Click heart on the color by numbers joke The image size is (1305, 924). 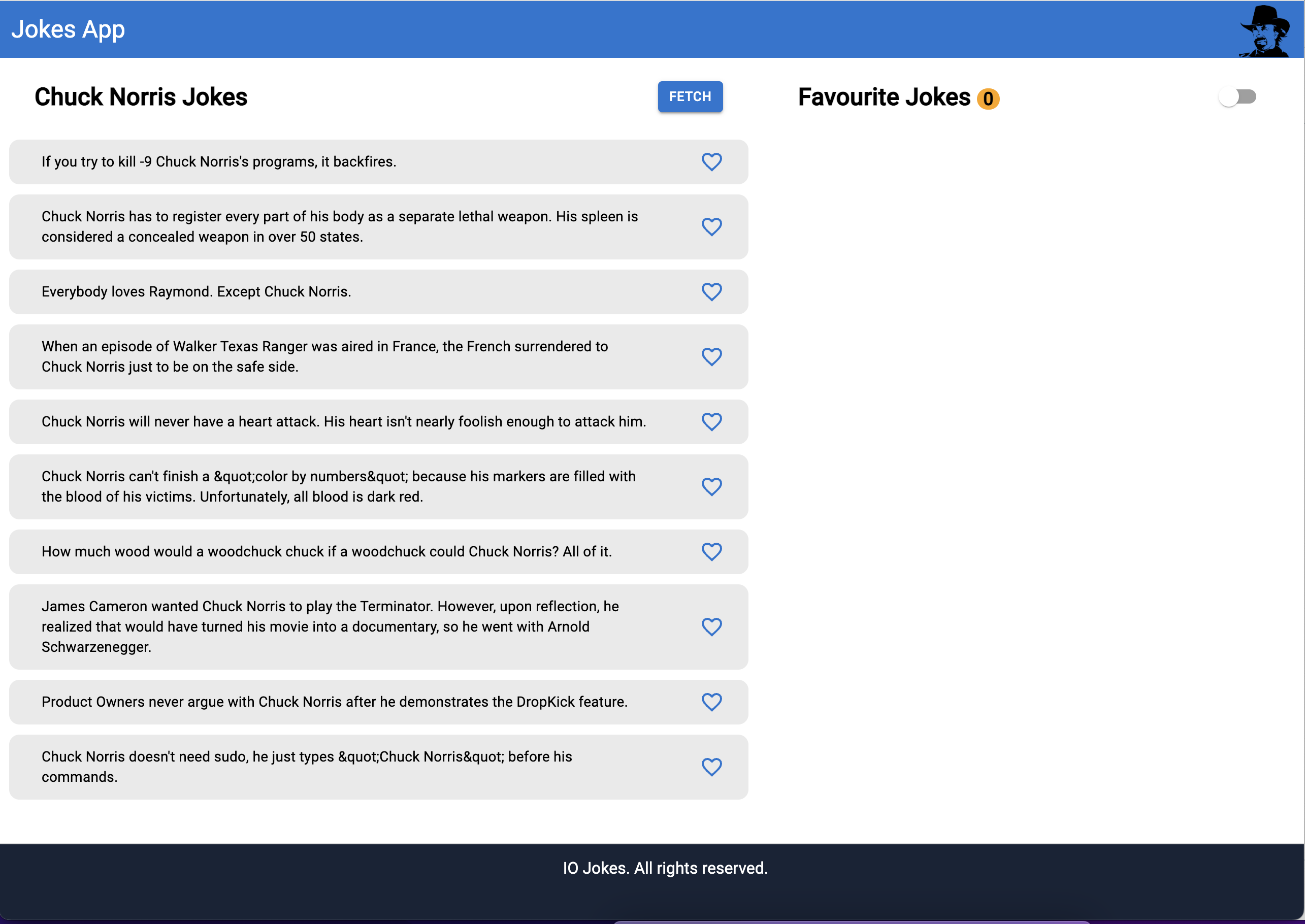pyautogui.click(x=711, y=486)
